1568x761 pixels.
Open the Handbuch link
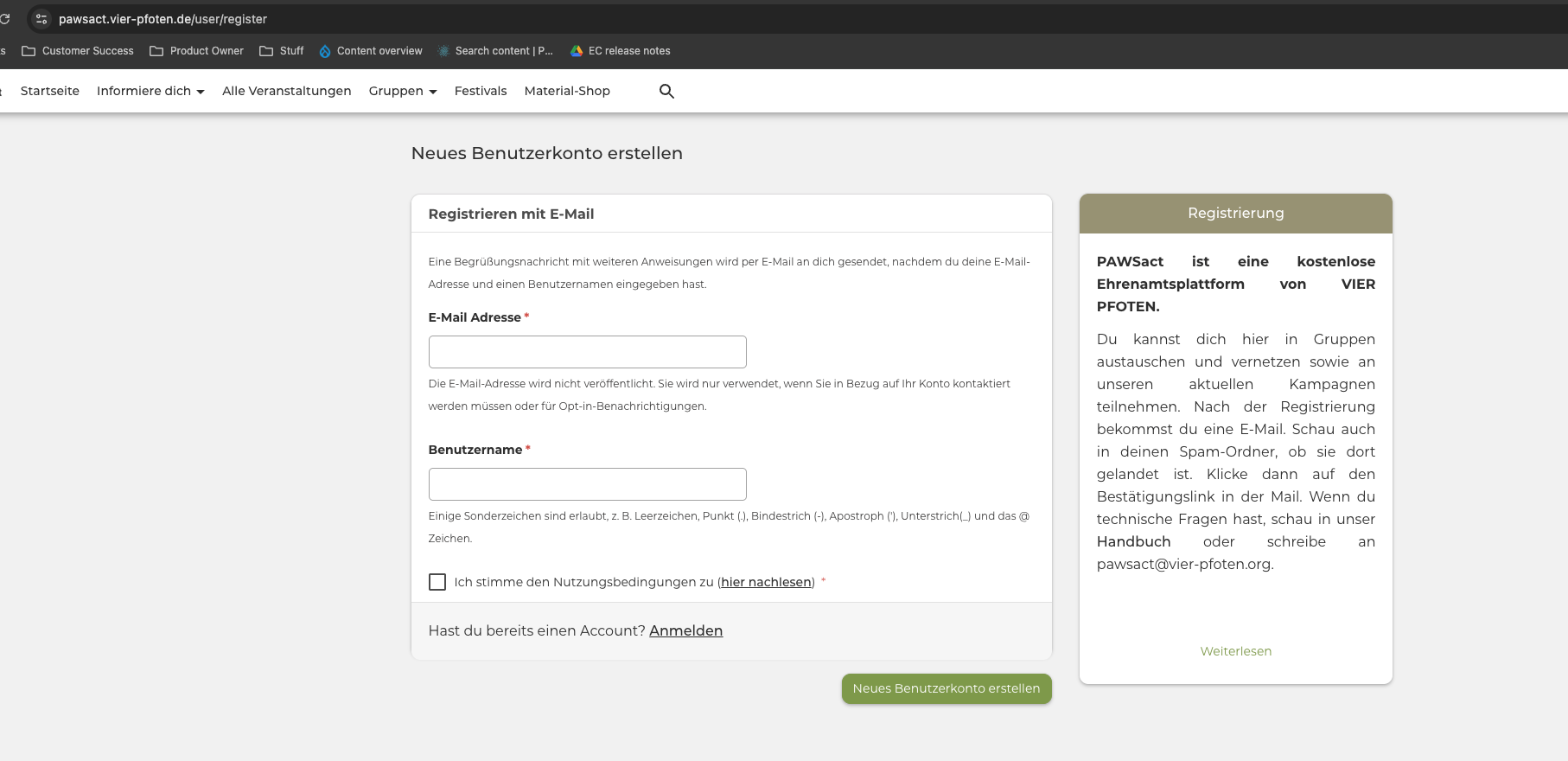coord(1134,541)
